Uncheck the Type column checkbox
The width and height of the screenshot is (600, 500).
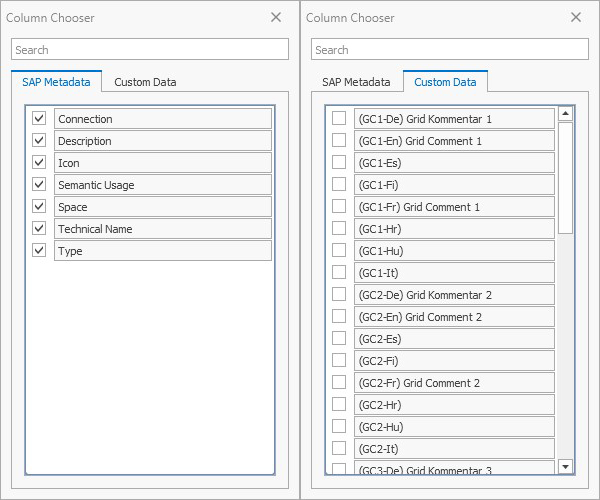pos(39,250)
